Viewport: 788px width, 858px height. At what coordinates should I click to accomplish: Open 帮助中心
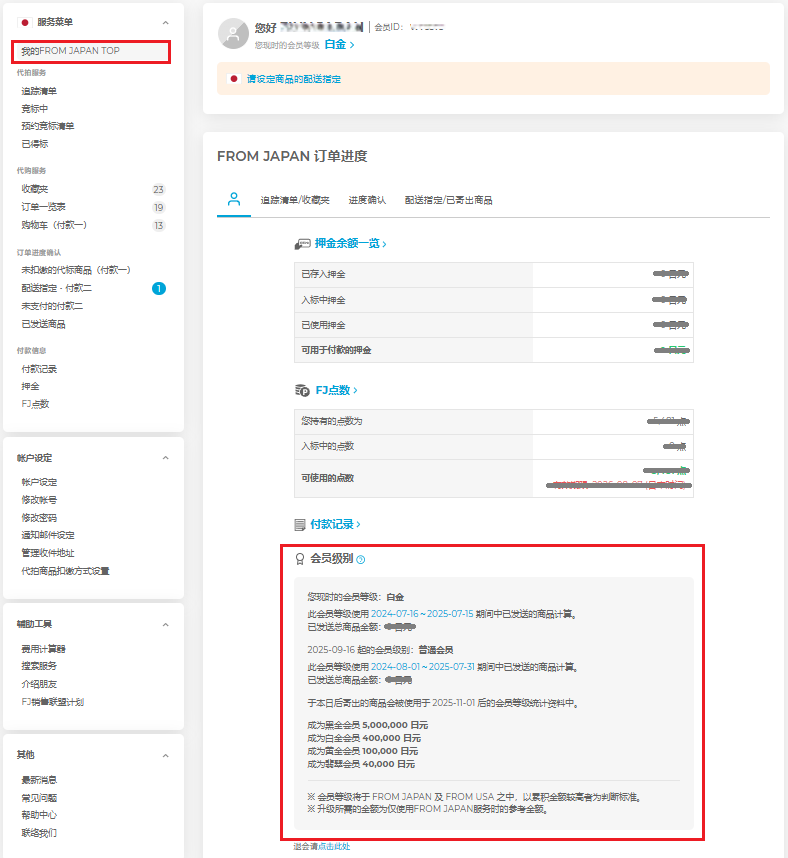click(x=39, y=815)
